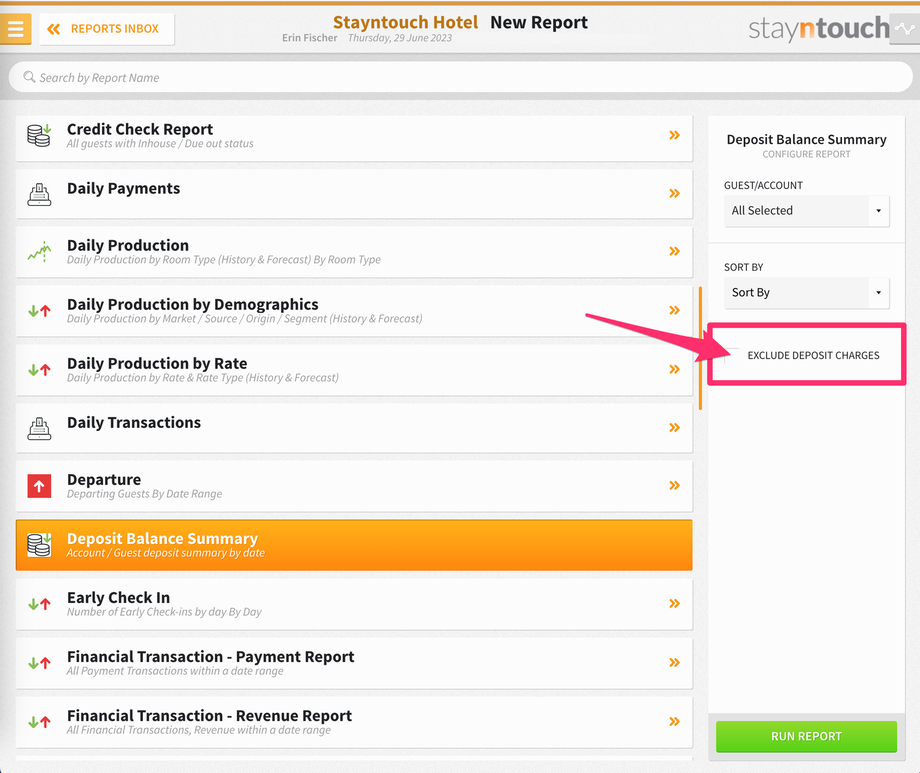
Task: Go back to Reports Inbox
Action: coord(107,29)
